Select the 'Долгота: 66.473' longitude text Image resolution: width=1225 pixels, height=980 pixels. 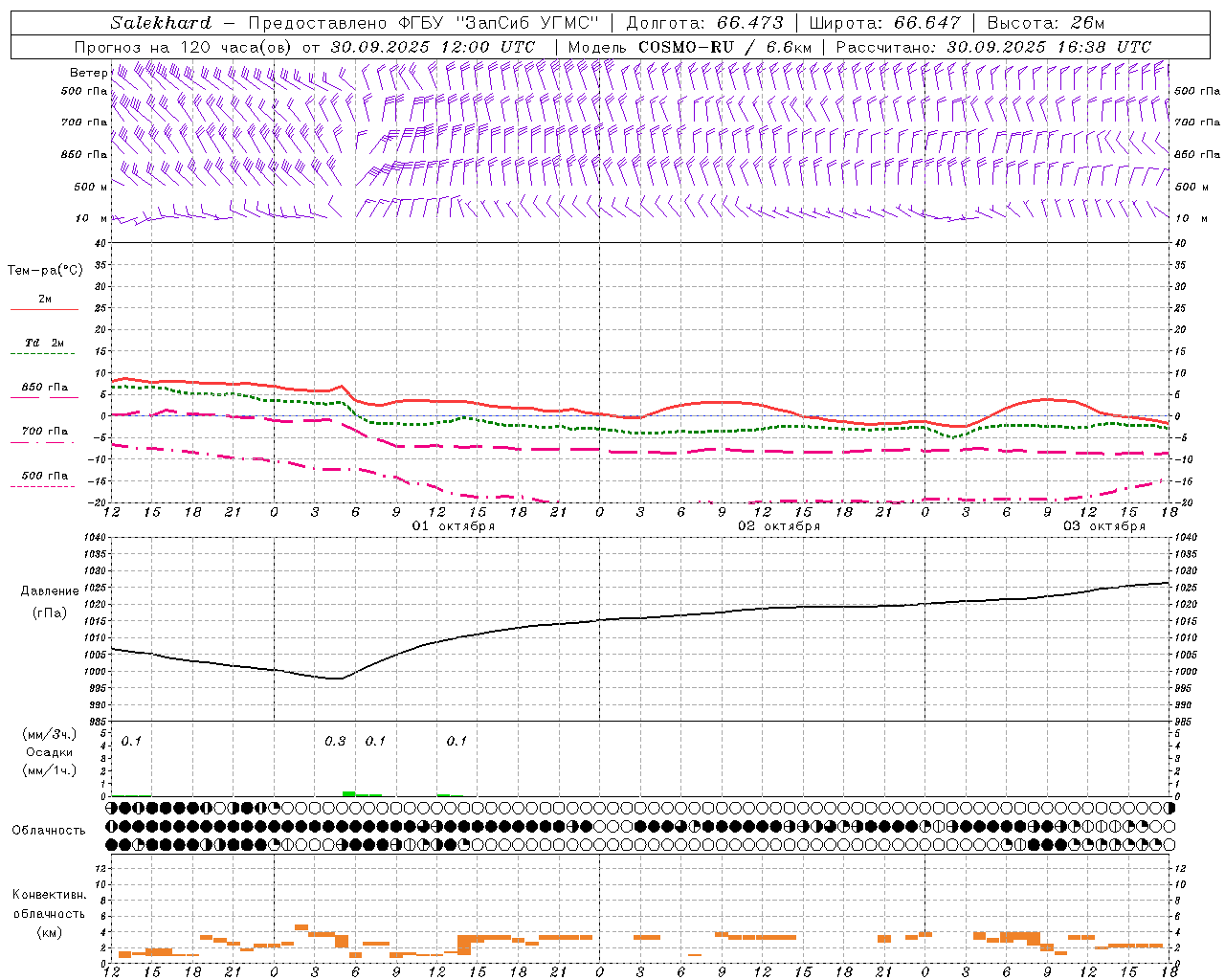(x=704, y=23)
